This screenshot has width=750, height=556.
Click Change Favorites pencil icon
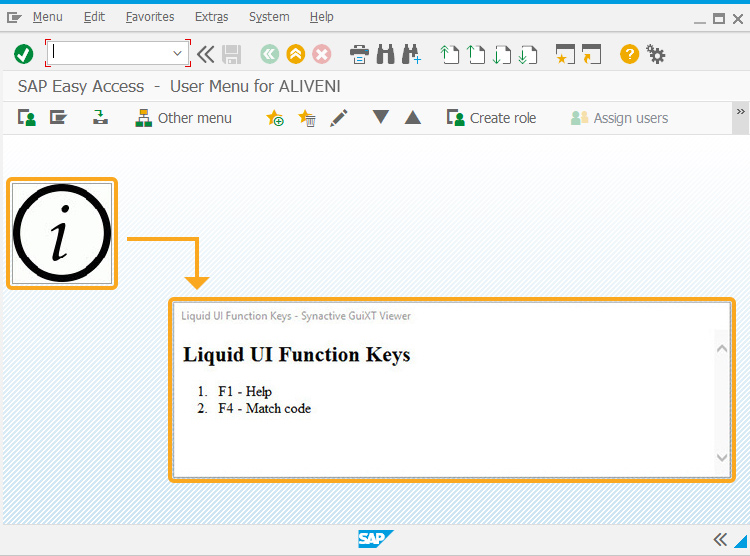(339, 118)
